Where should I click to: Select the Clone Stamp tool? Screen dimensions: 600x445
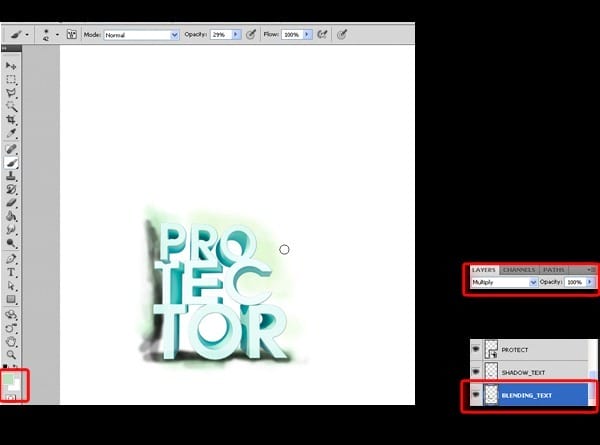[11, 176]
